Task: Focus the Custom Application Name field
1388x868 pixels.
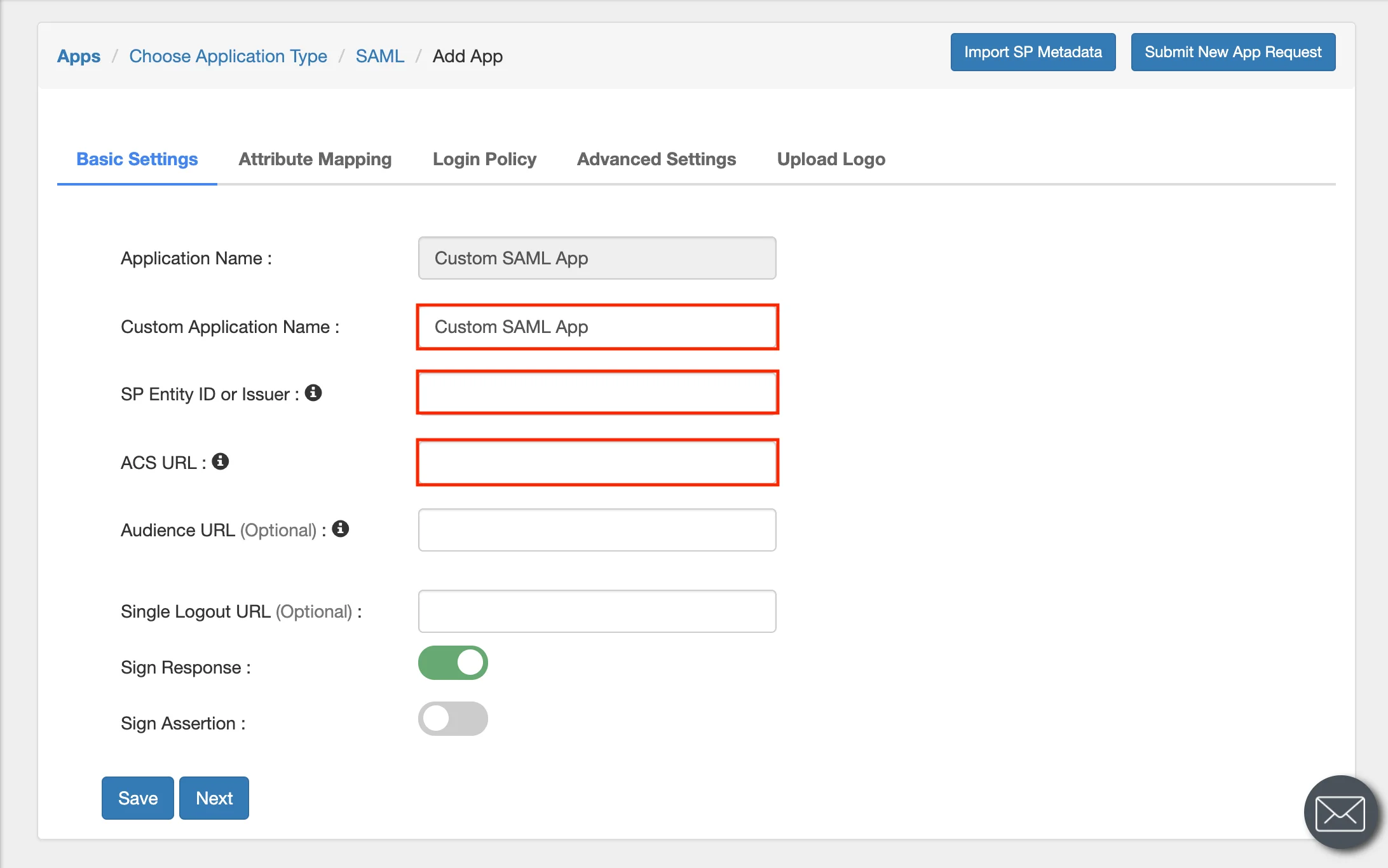Action: click(x=597, y=327)
